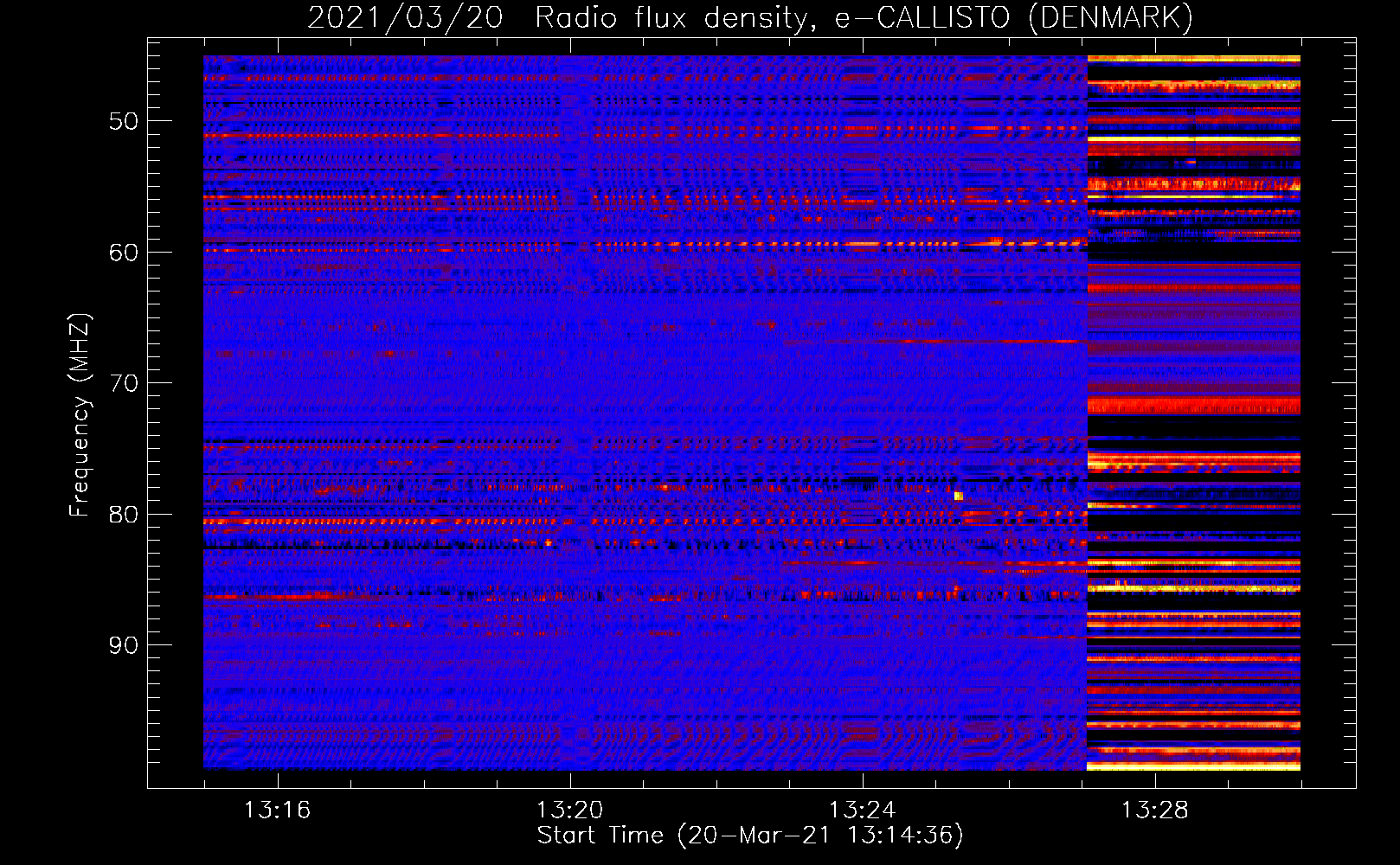
Task: Click the 60 frequency tick label
Action: tap(124, 253)
